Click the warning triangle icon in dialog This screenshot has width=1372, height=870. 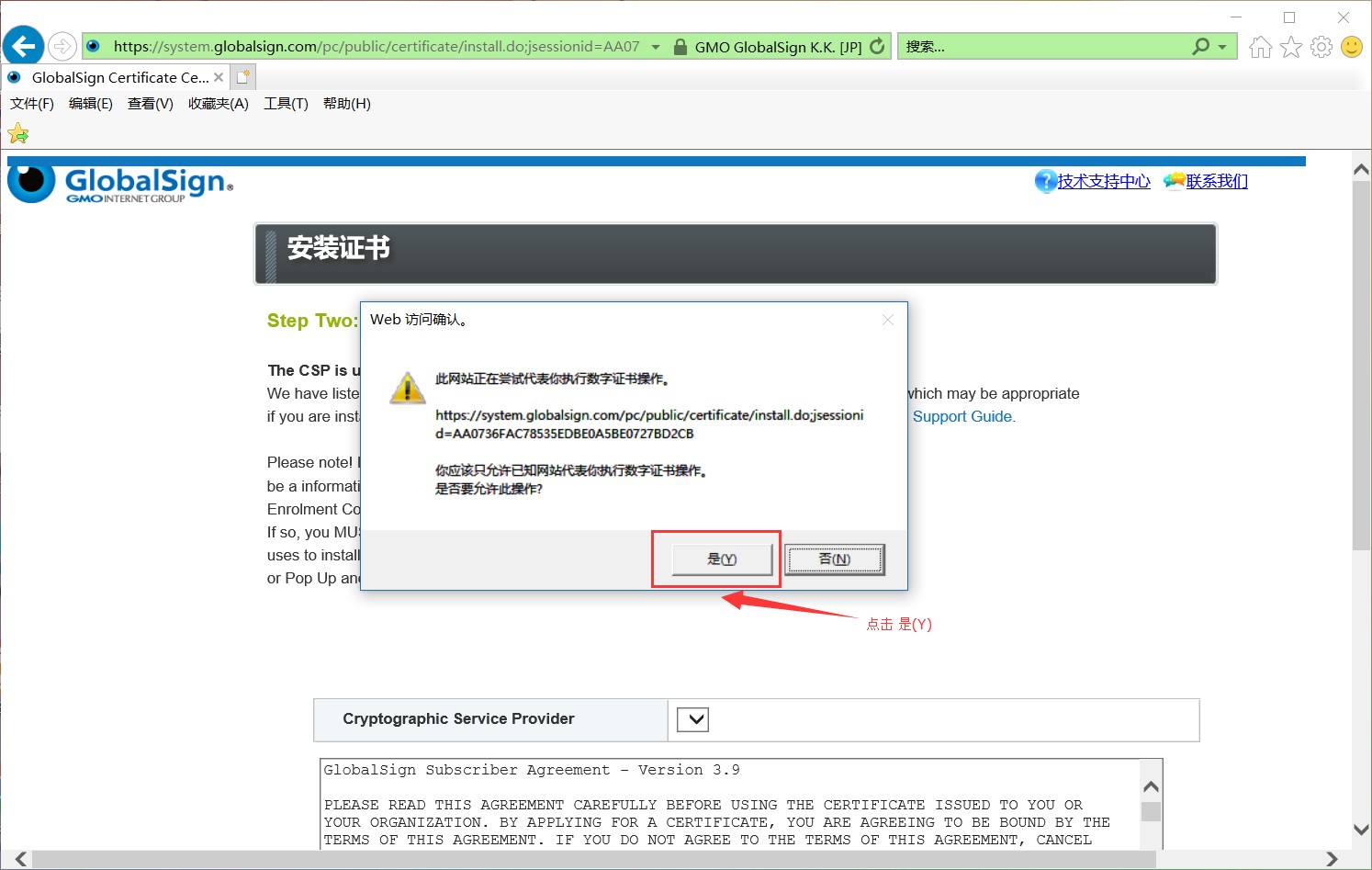coord(408,388)
